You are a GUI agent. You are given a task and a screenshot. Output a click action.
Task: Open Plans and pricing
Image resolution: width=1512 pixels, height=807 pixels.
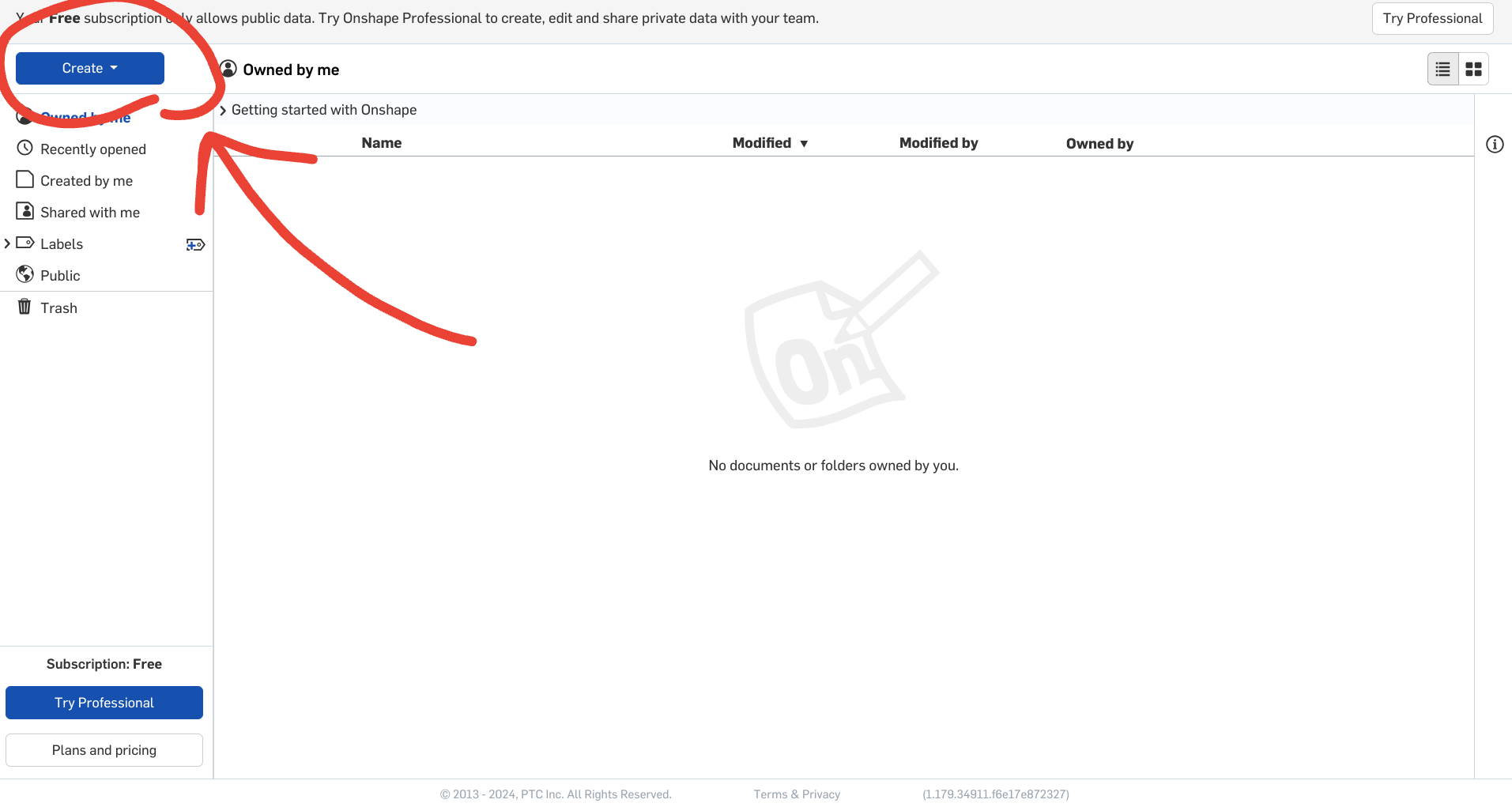coord(104,750)
